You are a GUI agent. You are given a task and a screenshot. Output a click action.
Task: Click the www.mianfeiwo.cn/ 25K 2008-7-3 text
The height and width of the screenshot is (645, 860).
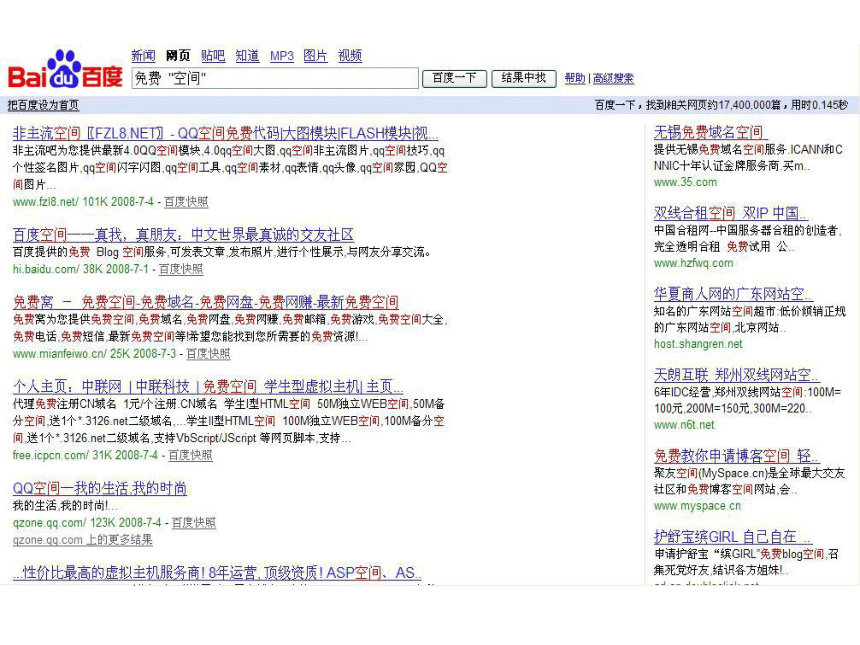94,354
